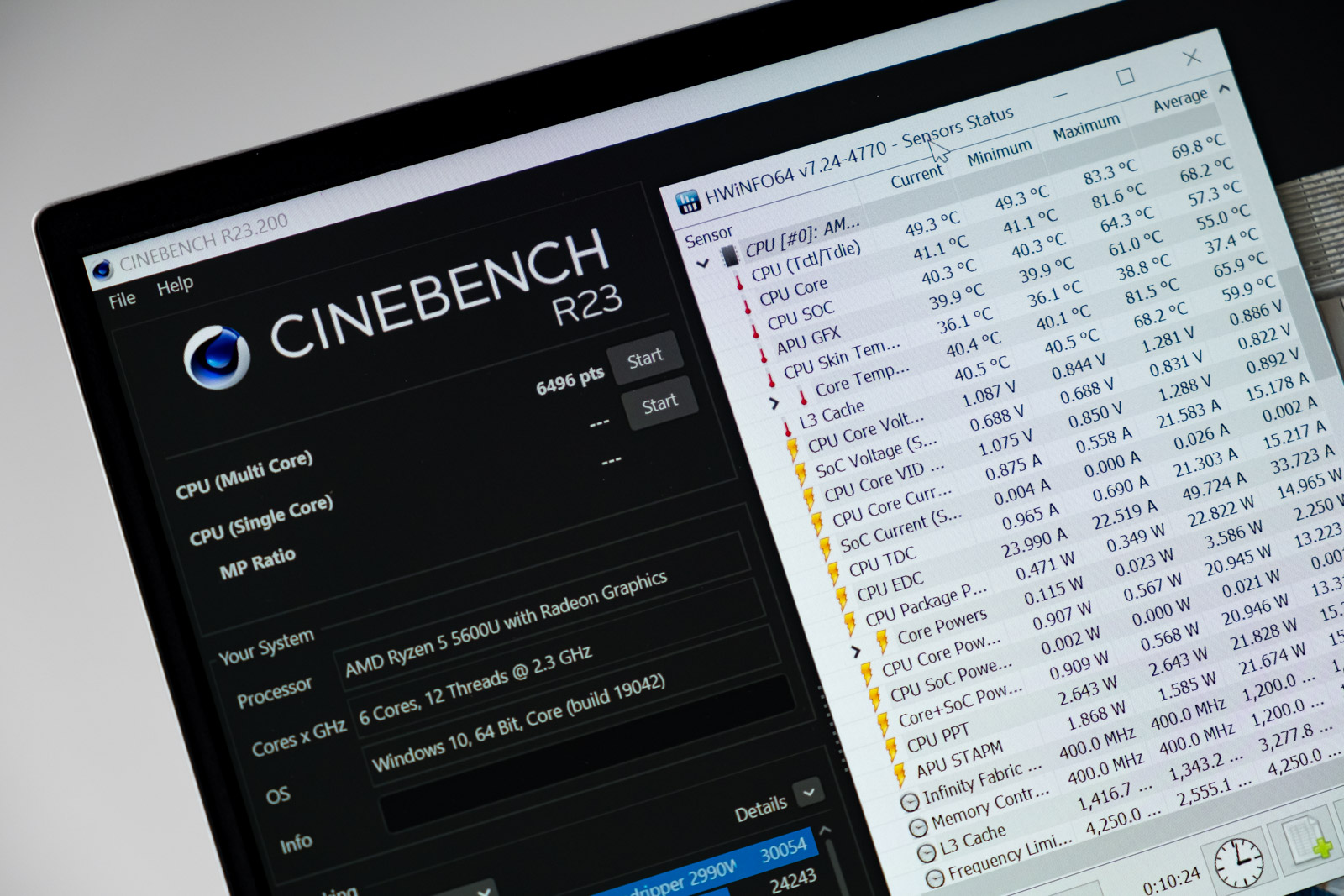Click the lightning icon beside CPU Core Volt...
This screenshot has width=1344, height=896.
click(x=794, y=450)
